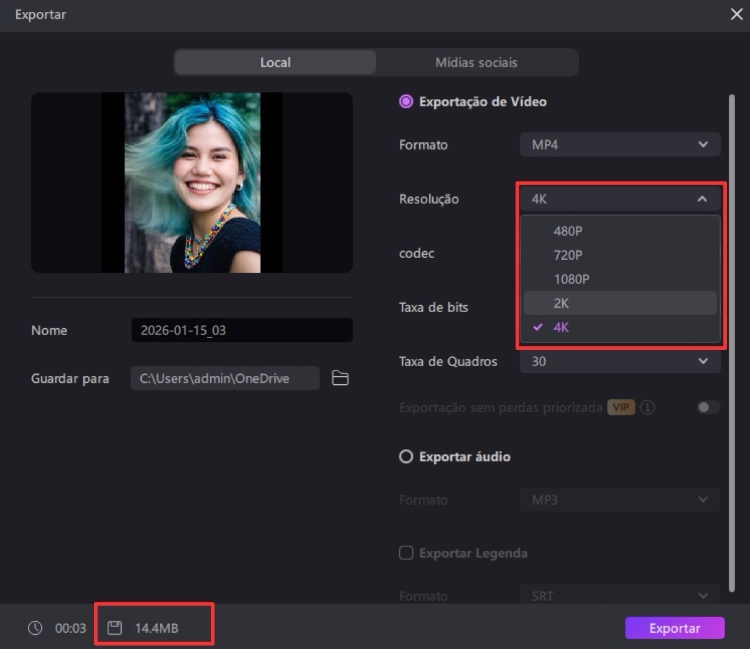Click the 00:03 duration text
The width and height of the screenshot is (750, 649).
(70, 628)
